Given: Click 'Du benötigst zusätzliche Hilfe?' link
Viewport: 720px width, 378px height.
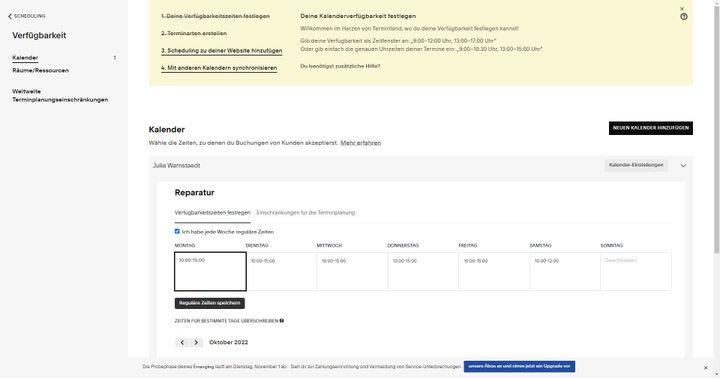Looking at the screenshot, I should pos(340,66).
